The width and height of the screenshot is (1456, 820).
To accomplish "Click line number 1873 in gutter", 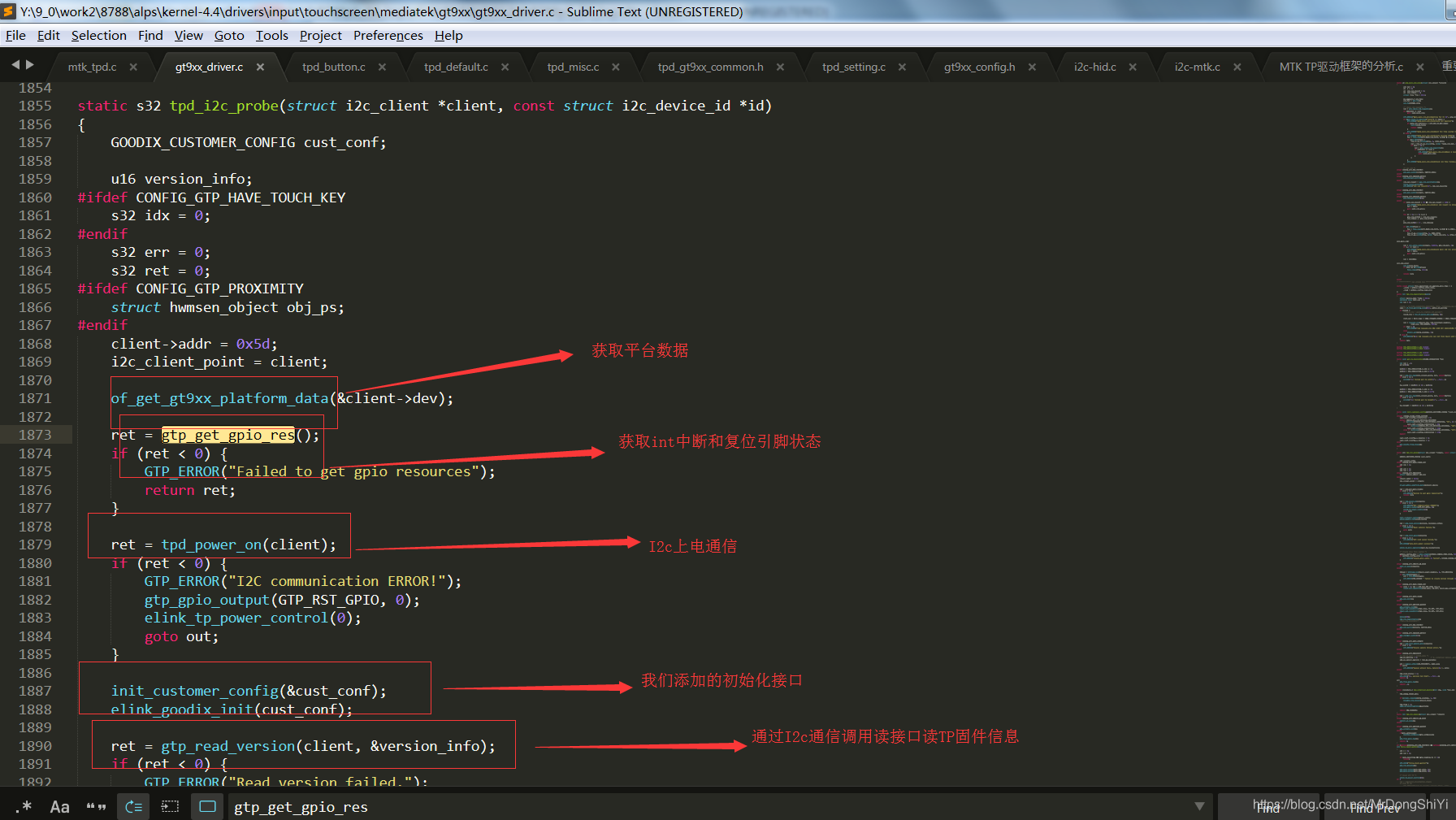I will click(x=35, y=435).
